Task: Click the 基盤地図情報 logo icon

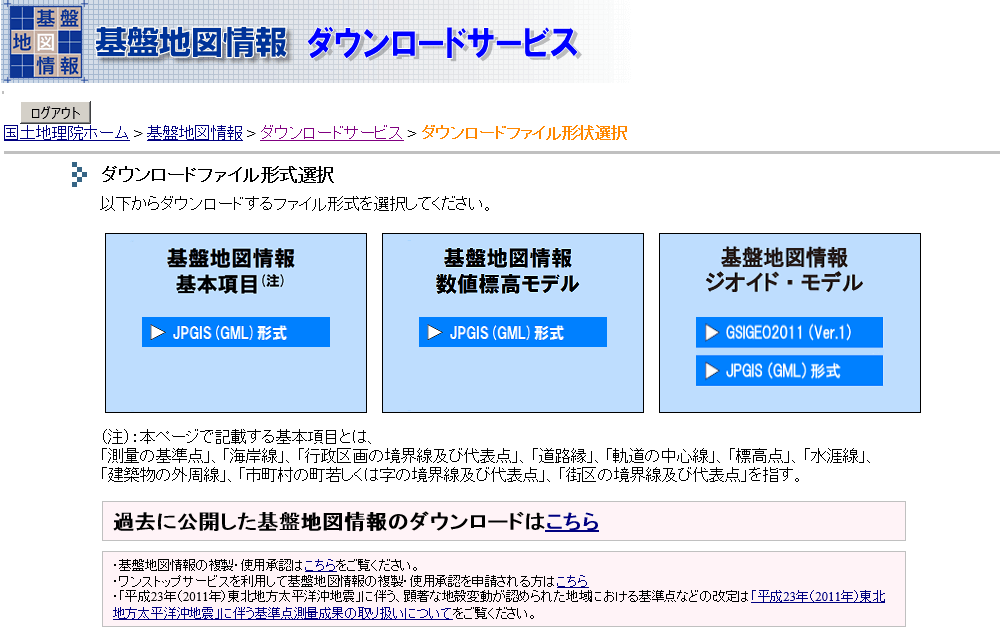Action: (46, 42)
